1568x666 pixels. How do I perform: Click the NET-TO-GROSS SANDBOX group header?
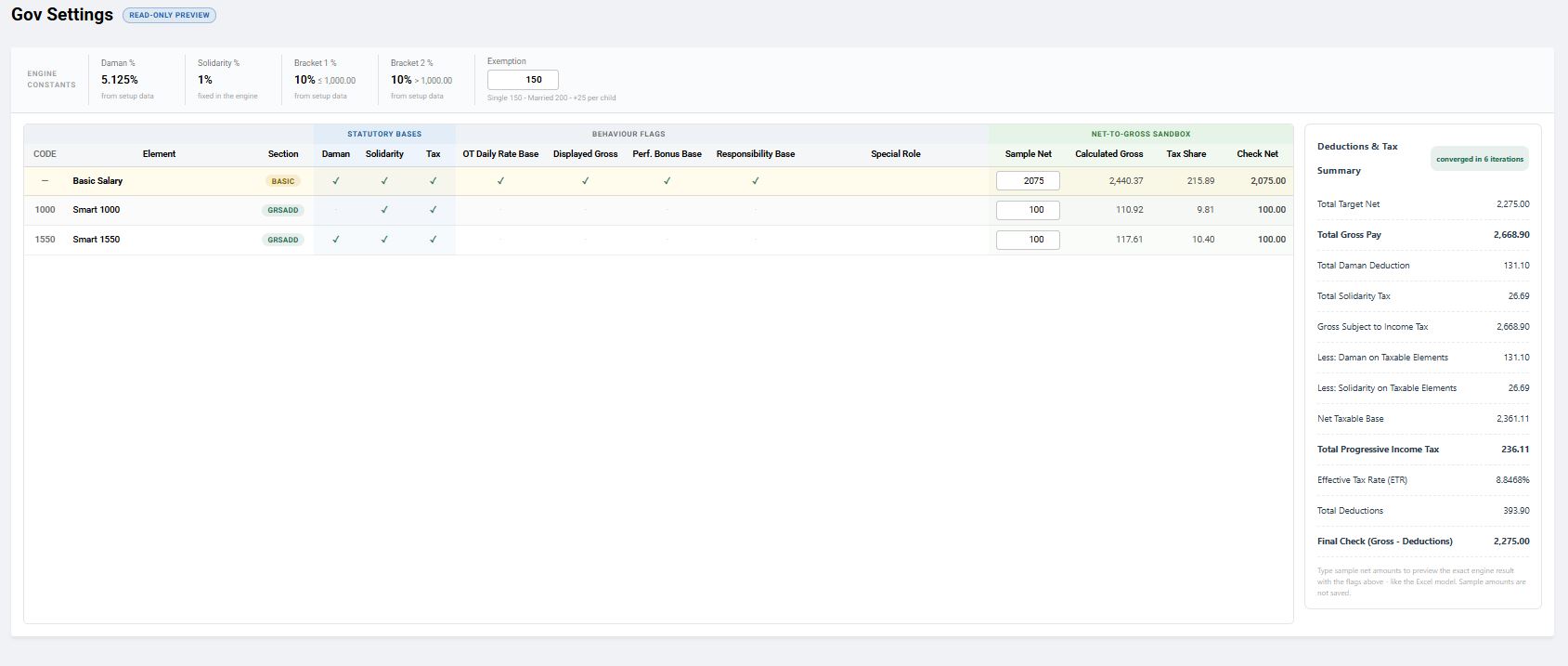(1141, 135)
